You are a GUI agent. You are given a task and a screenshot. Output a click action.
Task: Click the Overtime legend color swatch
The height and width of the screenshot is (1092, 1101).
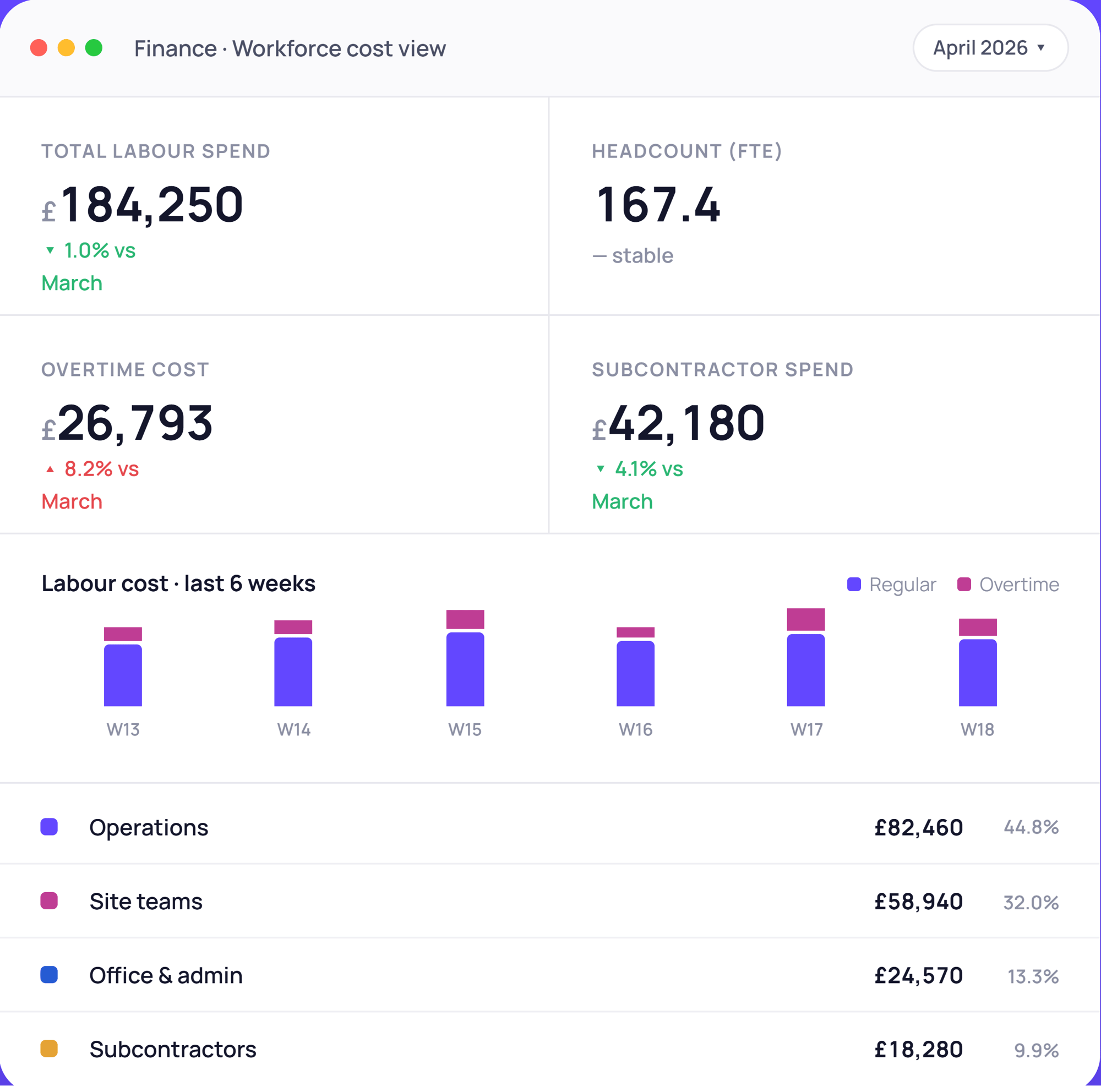[964, 585]
